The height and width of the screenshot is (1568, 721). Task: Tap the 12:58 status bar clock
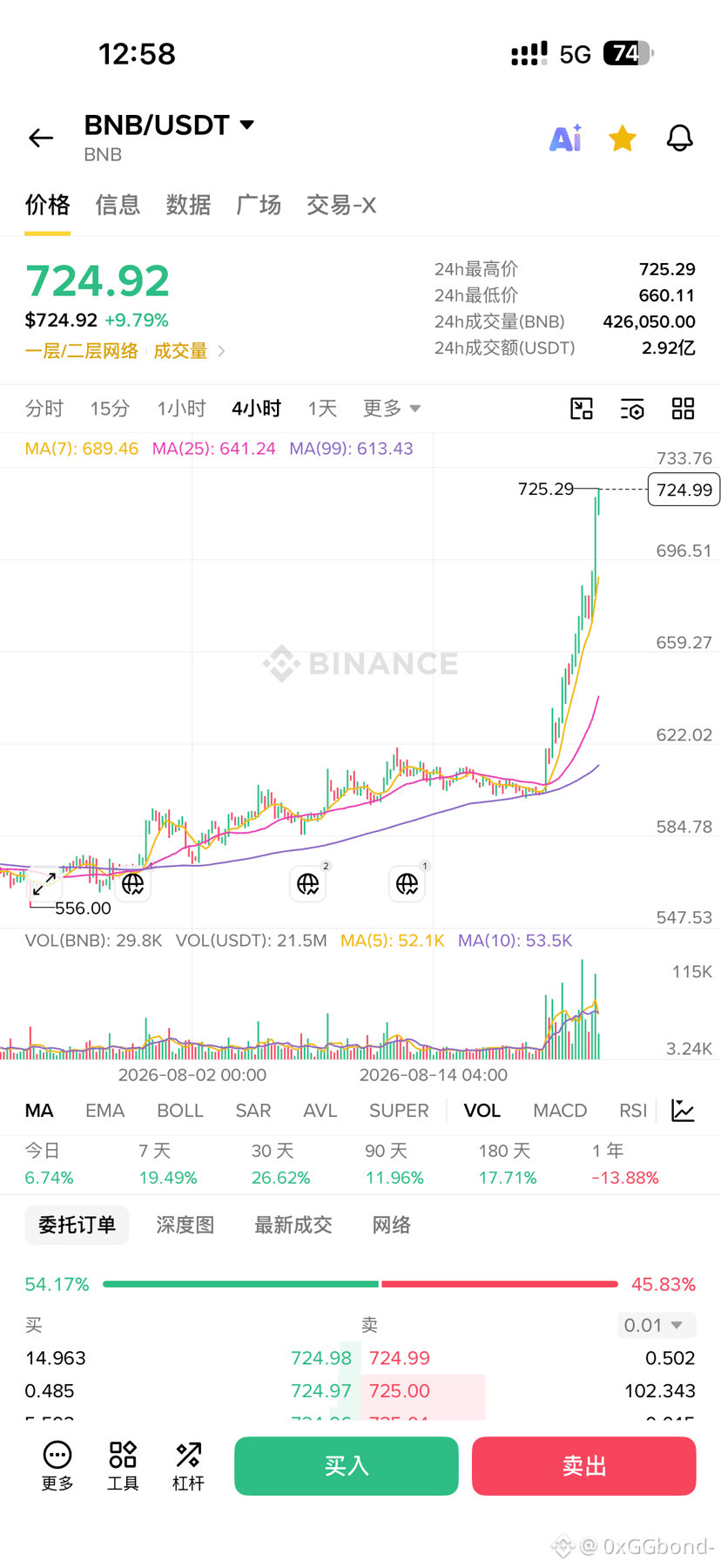click(137, 54)
